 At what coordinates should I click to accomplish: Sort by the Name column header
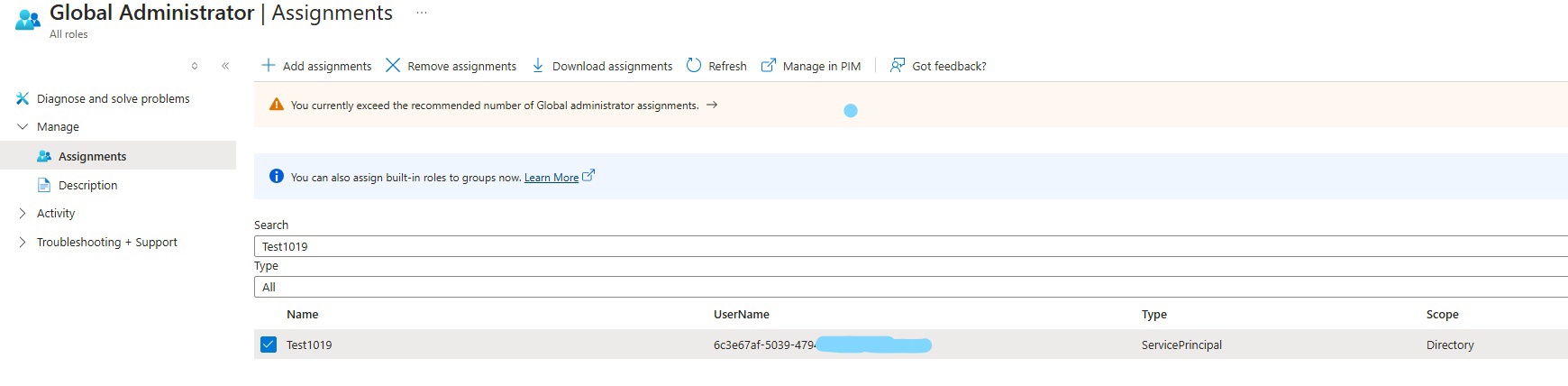point(303,314)
